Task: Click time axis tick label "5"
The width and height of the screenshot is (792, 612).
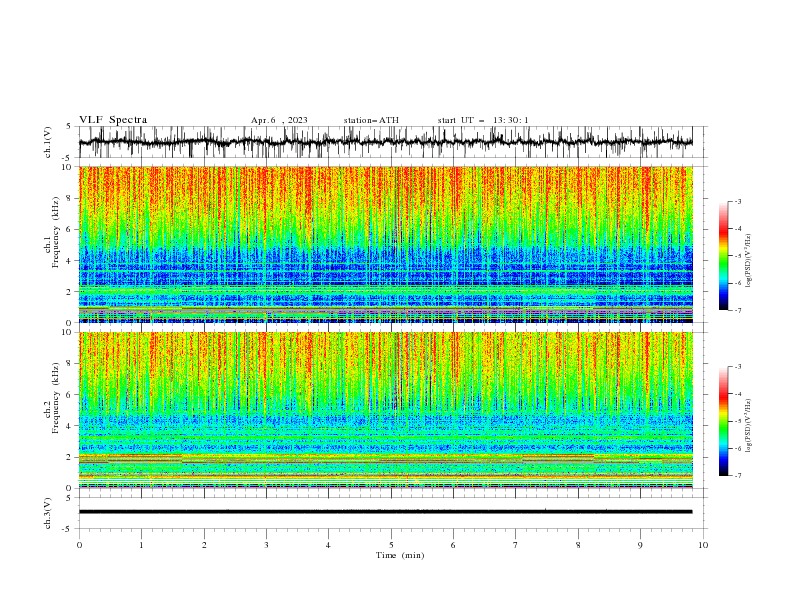Action: point(391,545)
